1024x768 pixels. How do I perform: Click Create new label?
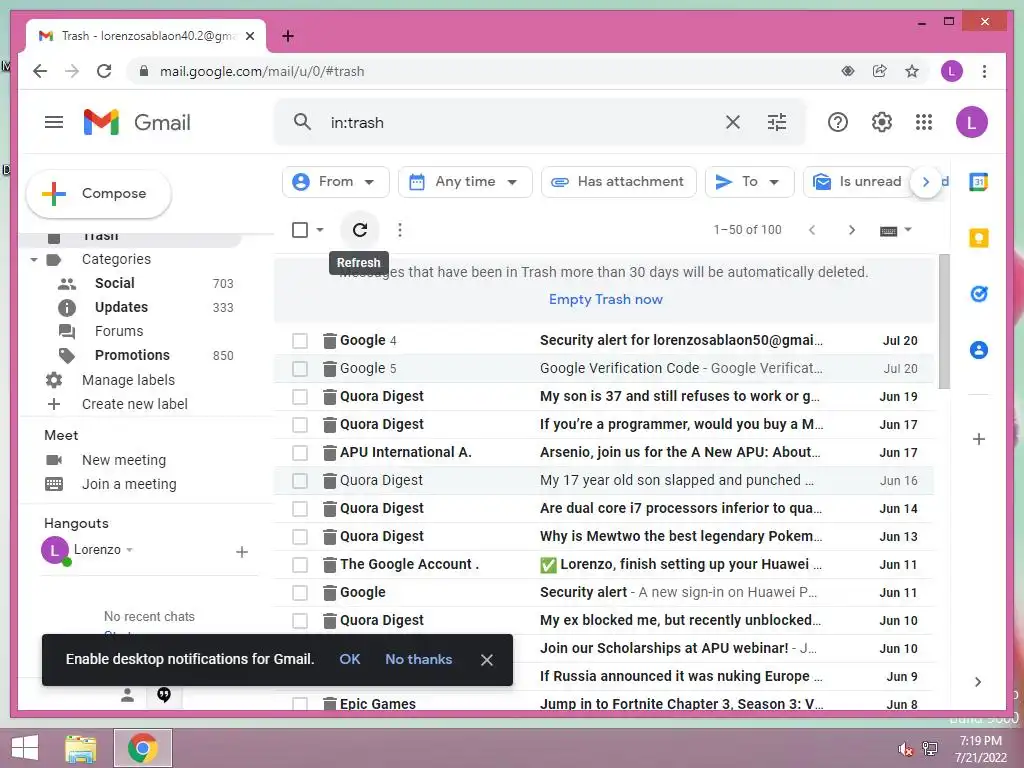135,404
